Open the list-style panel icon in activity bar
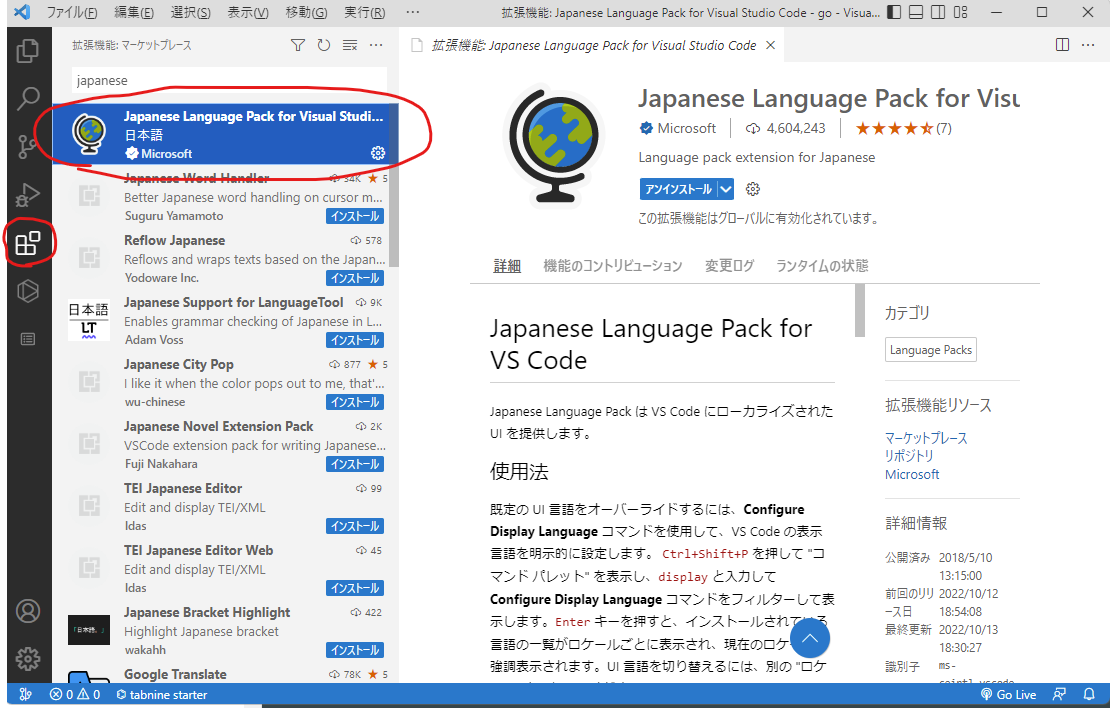The height and width of the screenshot is (708, 1110). pos(28,339)
